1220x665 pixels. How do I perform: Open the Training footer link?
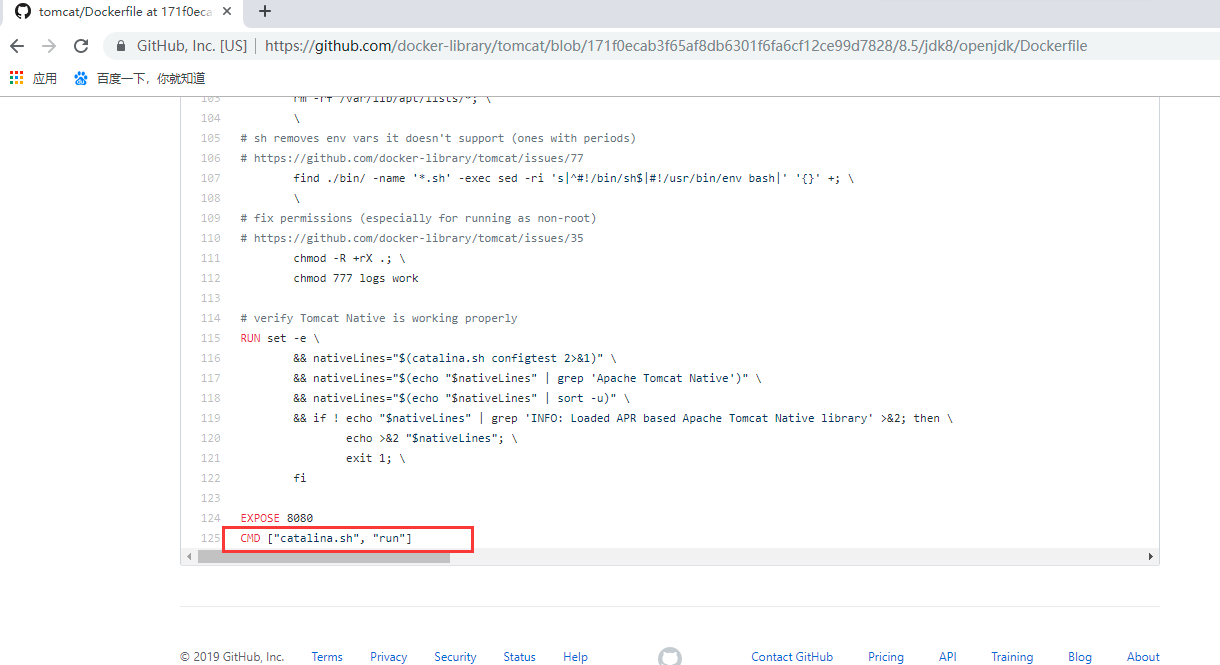[x=1012, y=657]
